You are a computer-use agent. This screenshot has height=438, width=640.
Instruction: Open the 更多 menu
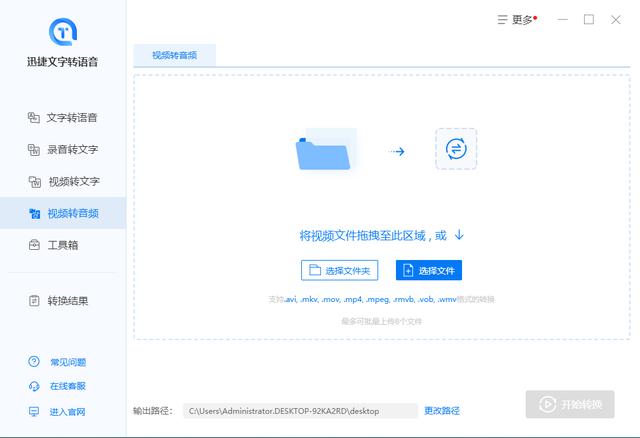(517, 20)
